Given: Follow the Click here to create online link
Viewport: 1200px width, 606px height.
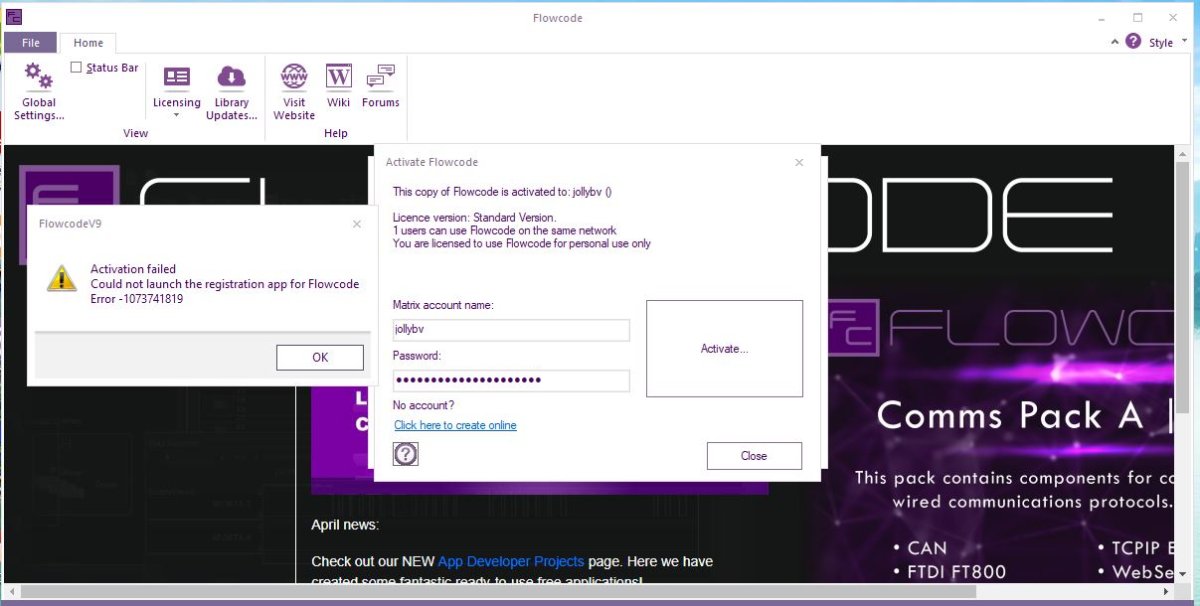Looking at the screenshot, I should pyautogui.click(x=455, y=425).
